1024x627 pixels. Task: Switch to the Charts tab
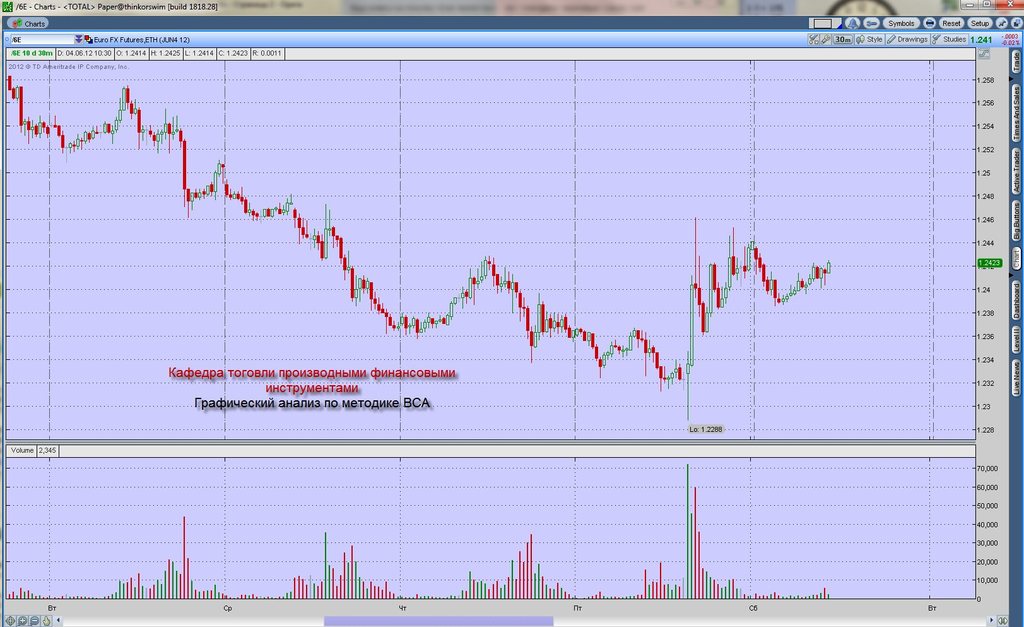[27, 24]
